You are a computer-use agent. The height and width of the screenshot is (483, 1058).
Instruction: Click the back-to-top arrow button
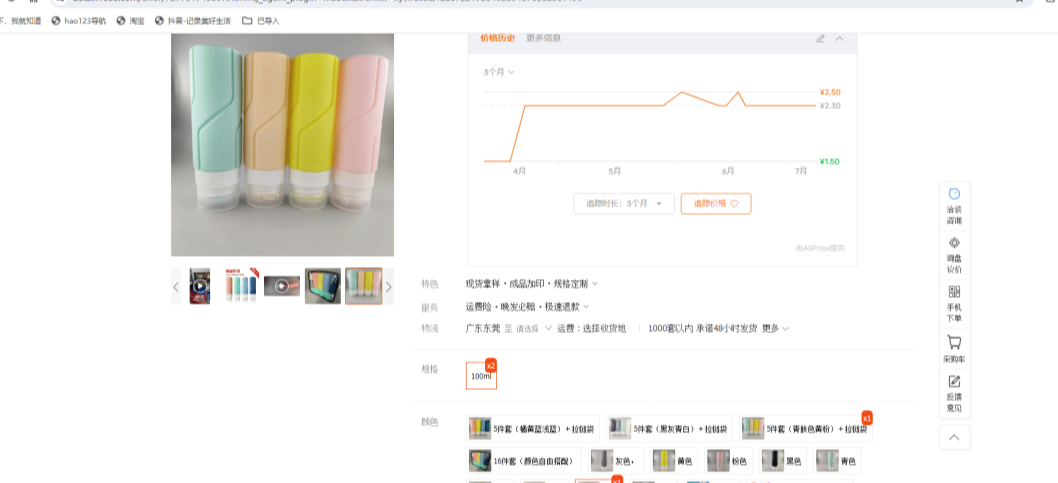click(954, 437)
